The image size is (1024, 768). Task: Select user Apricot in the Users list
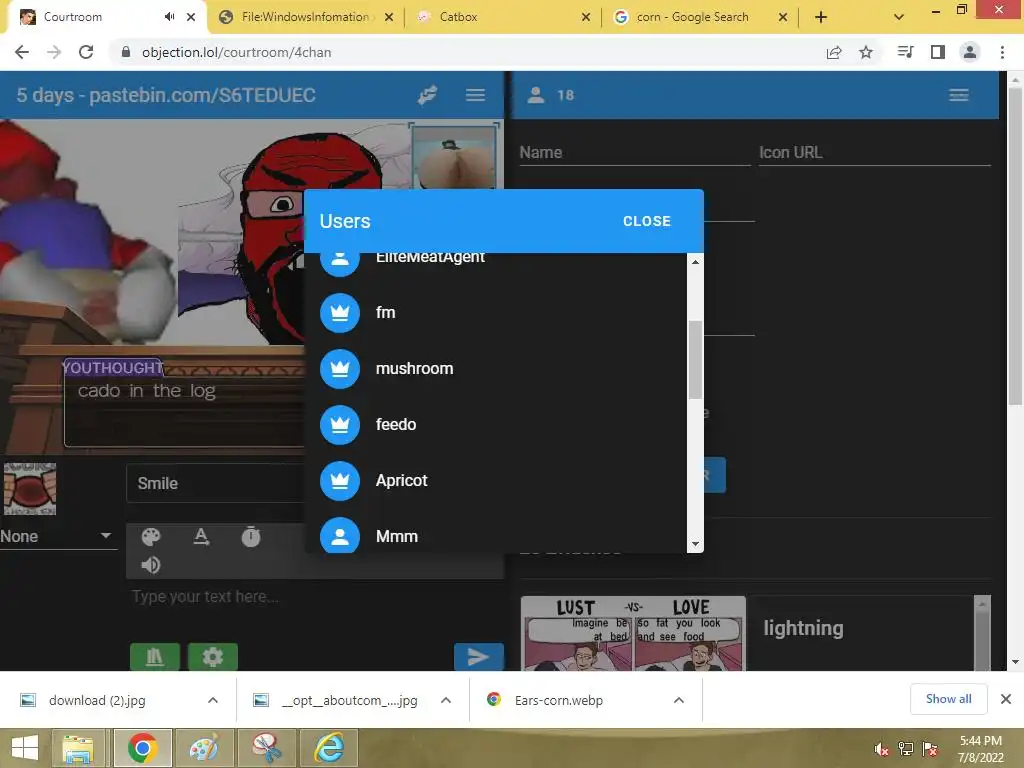pyautogui.click(x=496, y=481)
